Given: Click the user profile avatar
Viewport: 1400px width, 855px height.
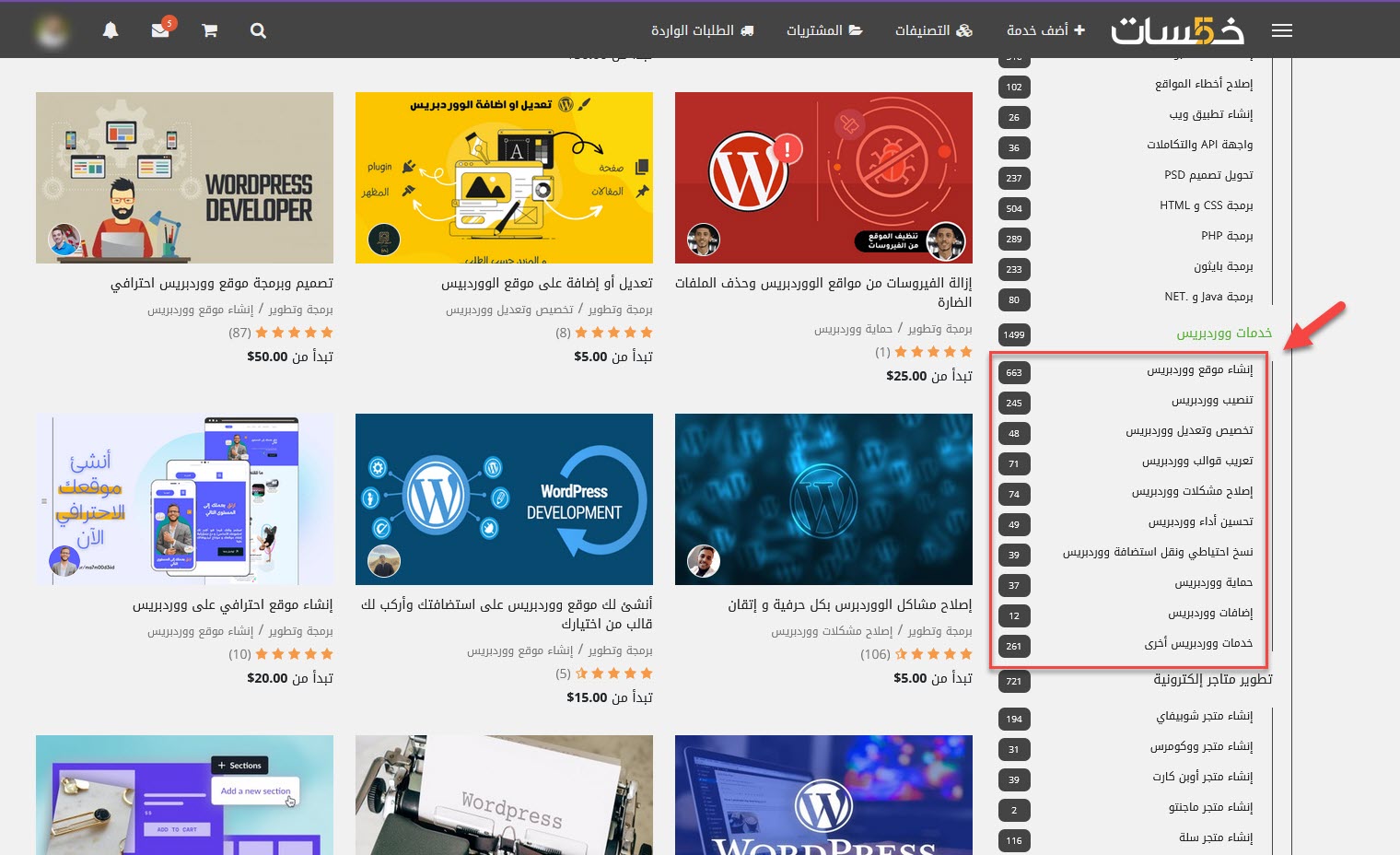Looking at the screenshot, I should 52,30.
